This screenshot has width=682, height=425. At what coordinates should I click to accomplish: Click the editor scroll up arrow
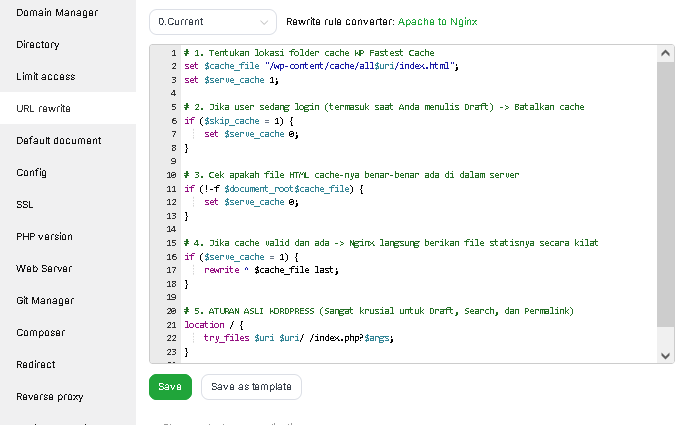pos(665,53)
